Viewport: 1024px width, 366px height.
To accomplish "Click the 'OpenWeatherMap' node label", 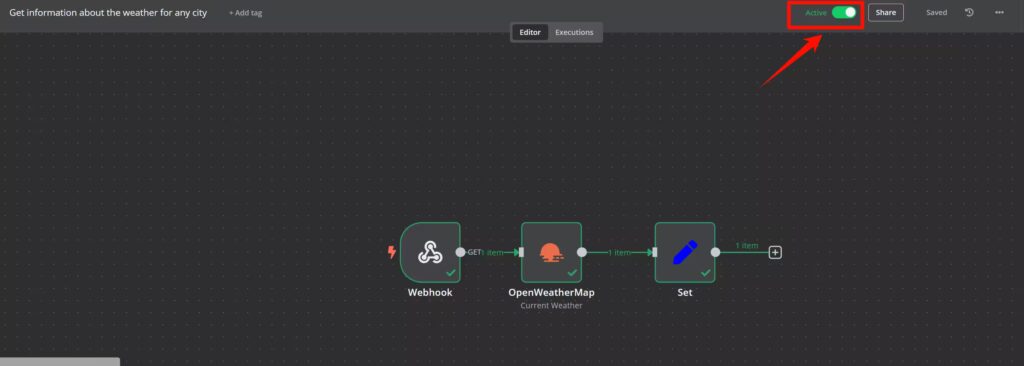I will 551,292.
